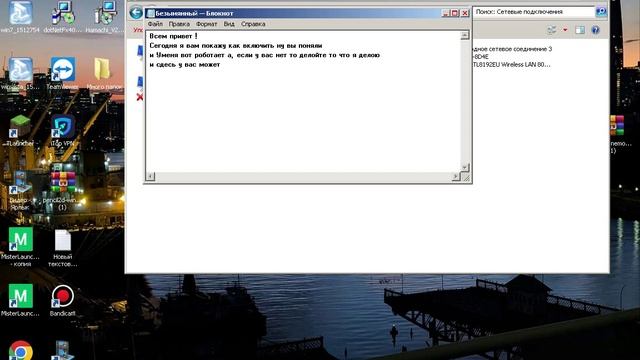This screenshot has height=360, width=640.
Task: Open the MisterLauncher - копия shortcut
Action: (20, 247)
